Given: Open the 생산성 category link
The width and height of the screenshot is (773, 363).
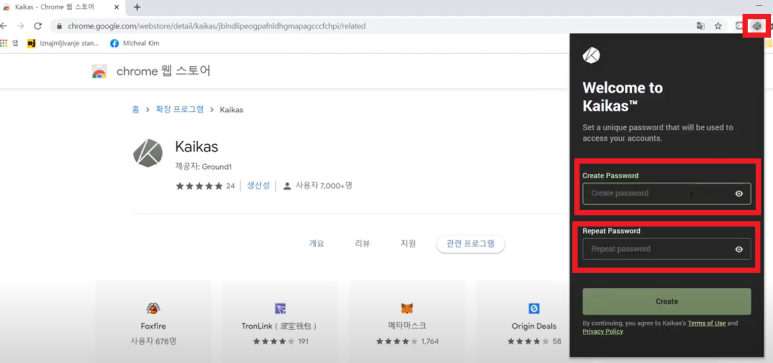Looking at the screenshot, I should (258, 186).
